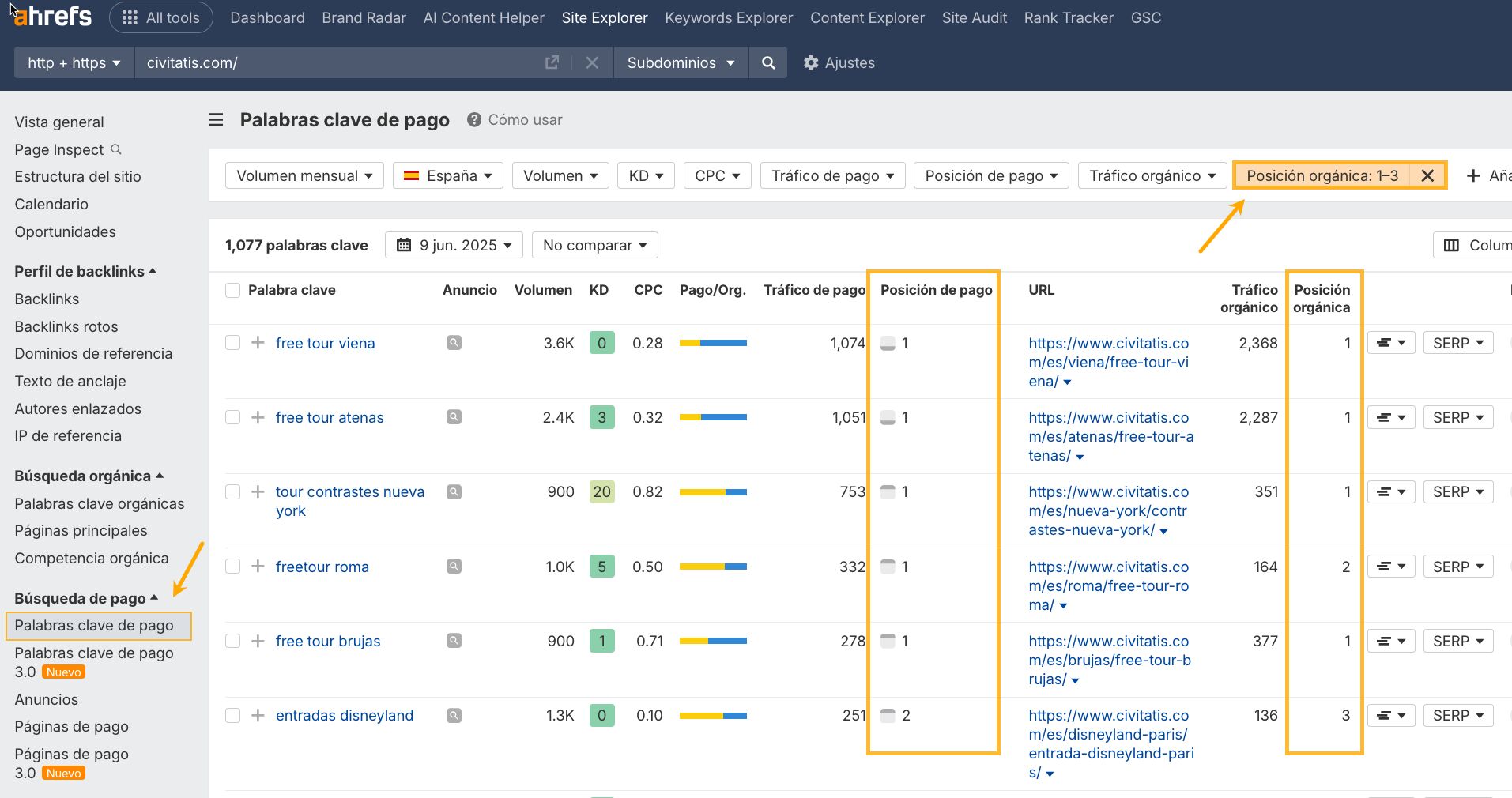Go to Backlinks rotos in sidebar
The width and height of the screenshot is (1512, 798).
[x=66, y=326]
